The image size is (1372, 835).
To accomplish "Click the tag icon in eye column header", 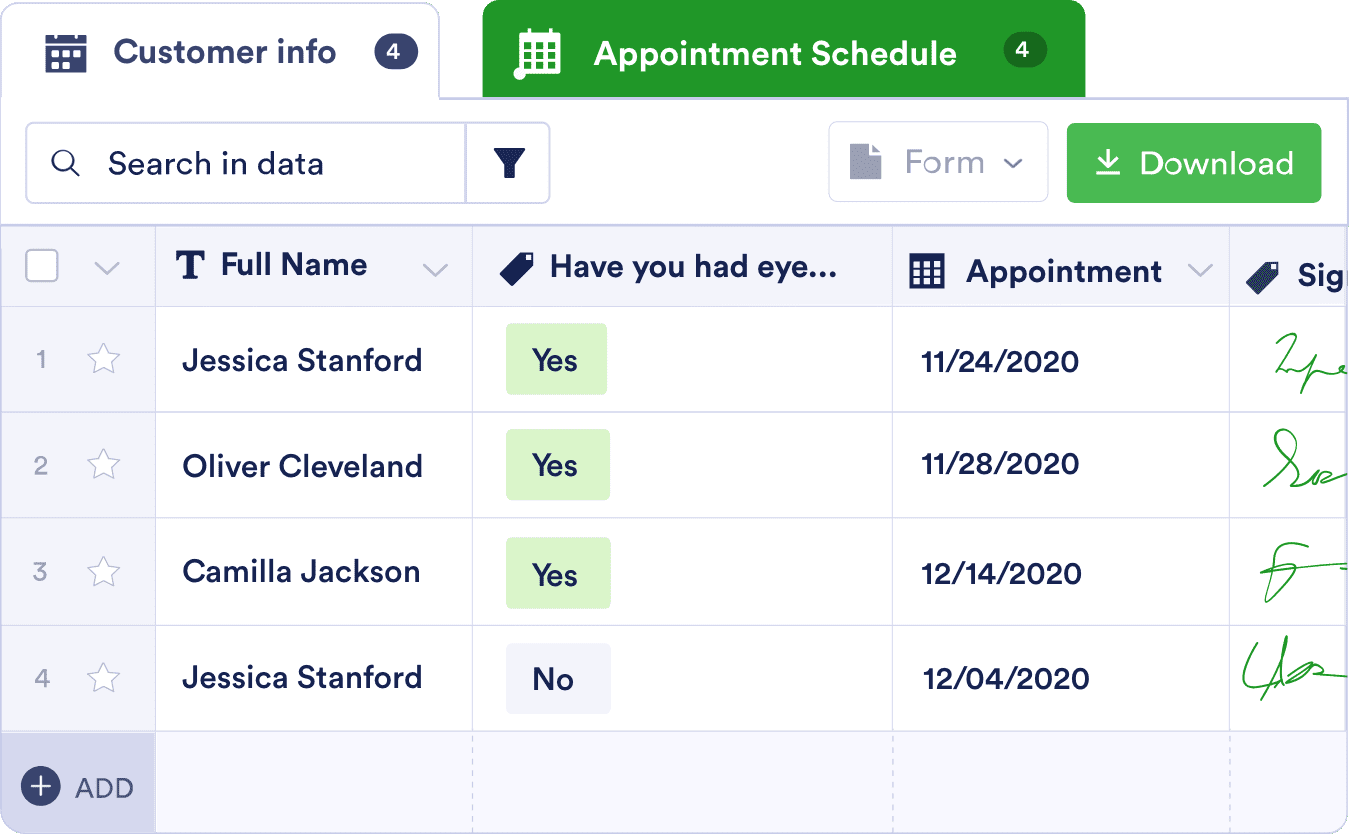I will pos(516,268).
